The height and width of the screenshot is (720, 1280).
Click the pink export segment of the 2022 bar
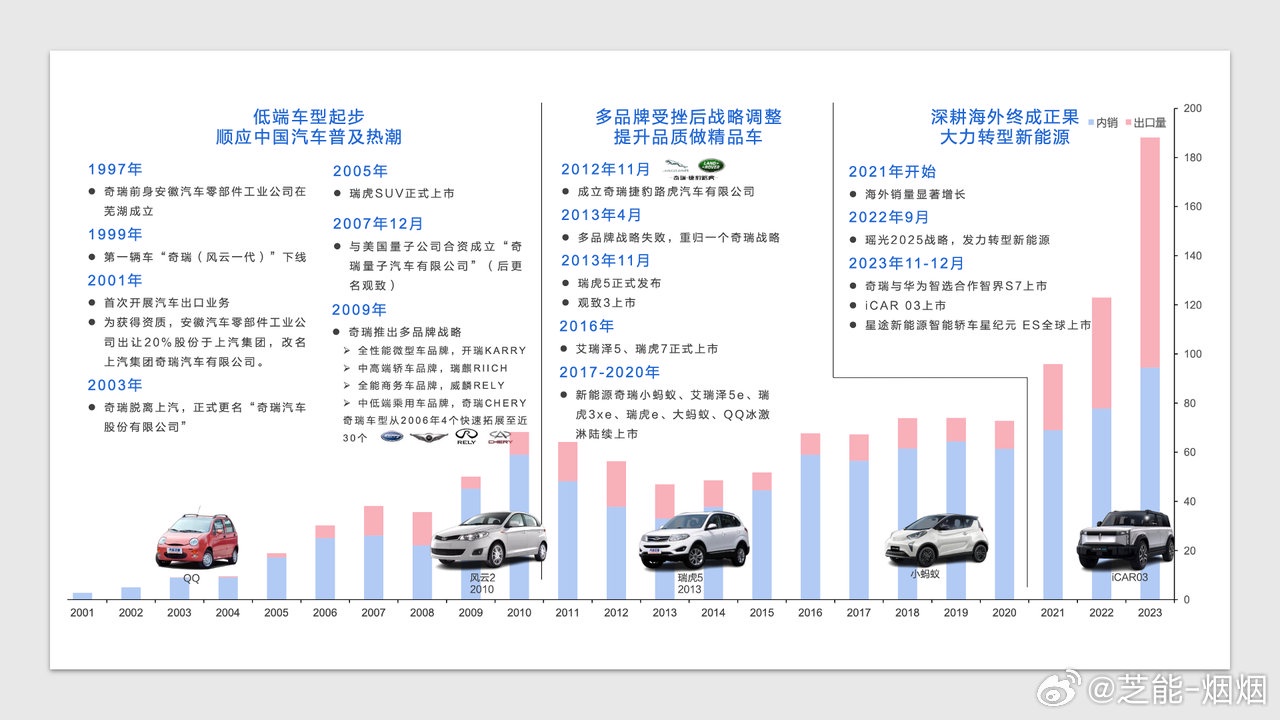tap(1101, 353)
